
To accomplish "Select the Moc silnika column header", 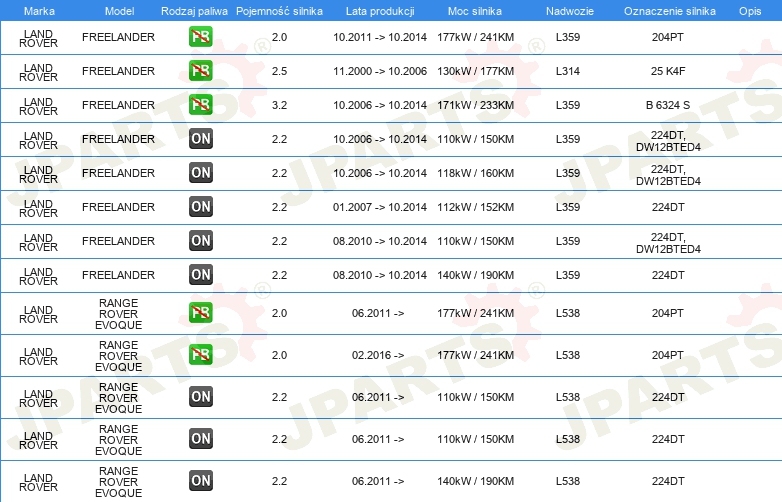I will (x=475, y=11).
